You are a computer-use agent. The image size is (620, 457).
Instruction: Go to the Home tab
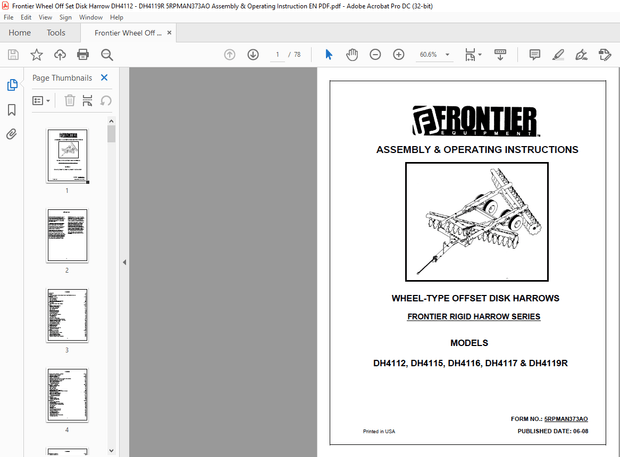pos(19,33)
